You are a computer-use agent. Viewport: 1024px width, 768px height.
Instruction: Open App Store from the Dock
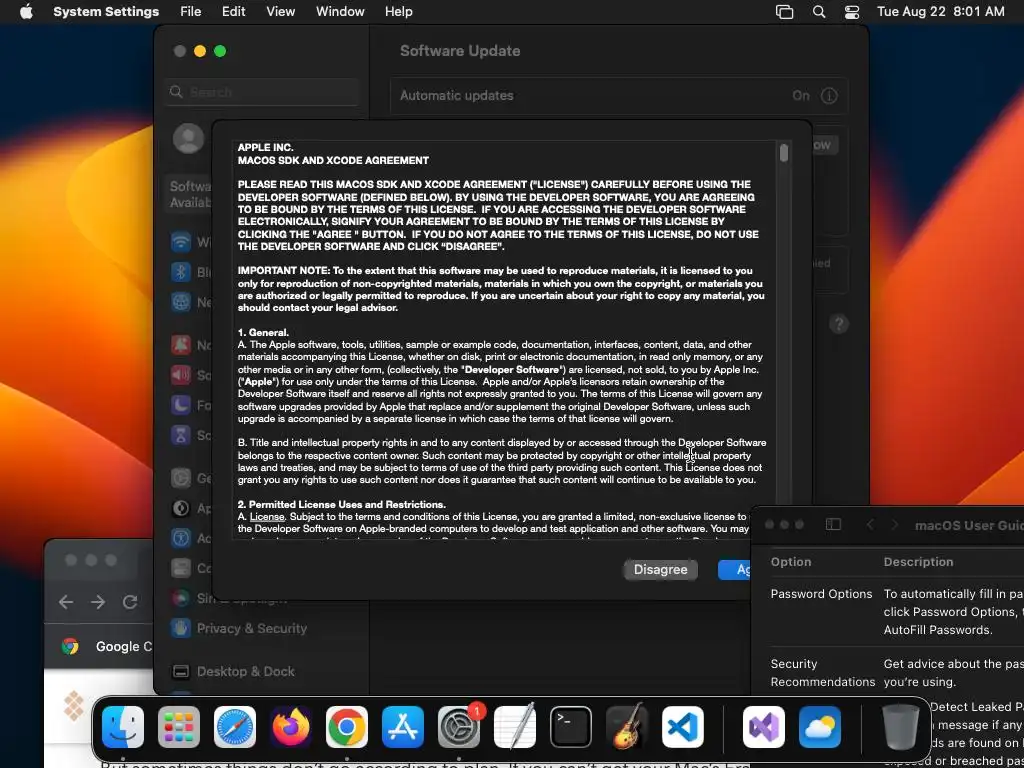pos(403,727)
